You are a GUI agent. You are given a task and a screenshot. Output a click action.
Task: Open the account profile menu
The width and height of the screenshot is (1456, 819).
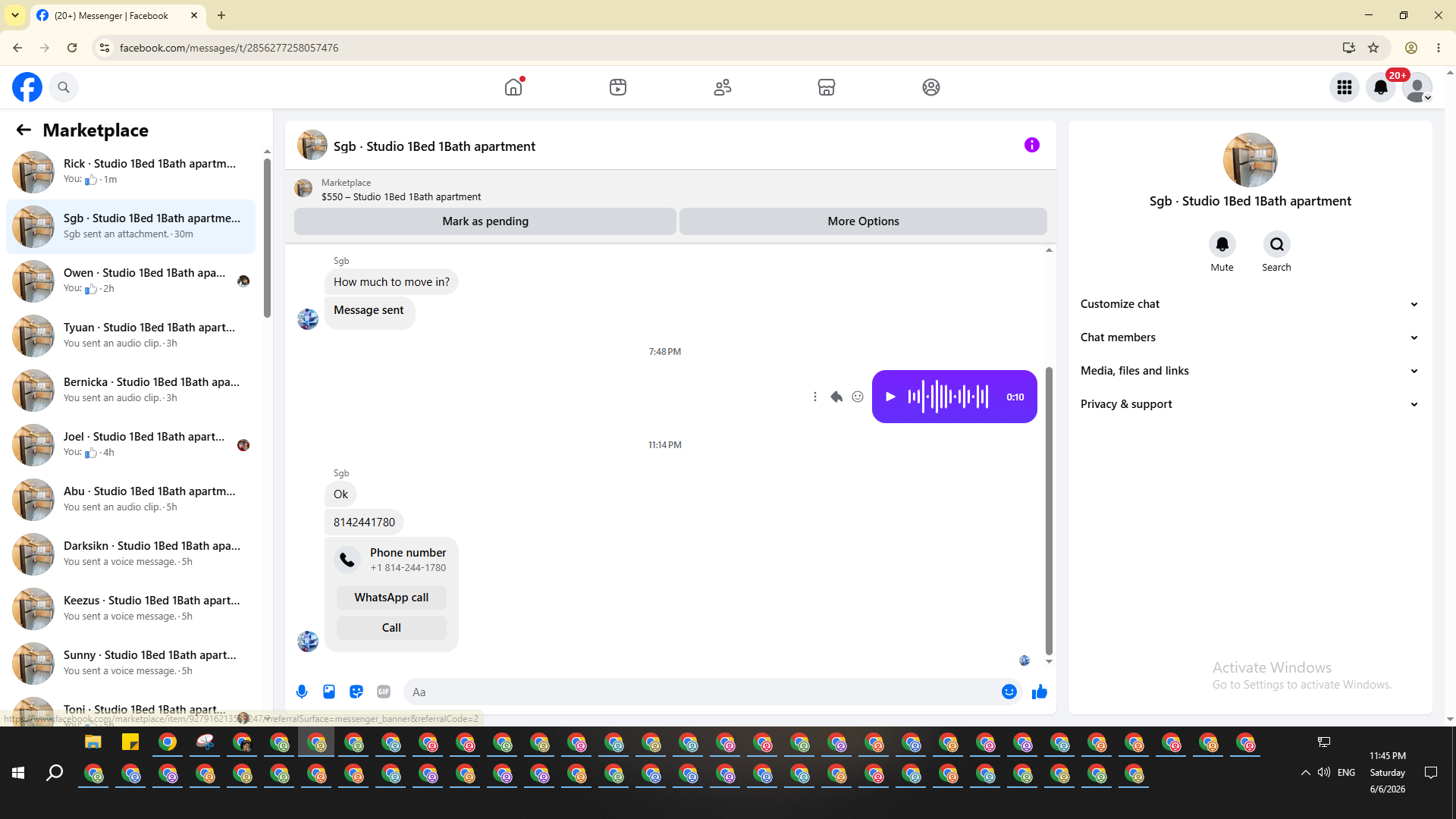(x=1417, y=87)
